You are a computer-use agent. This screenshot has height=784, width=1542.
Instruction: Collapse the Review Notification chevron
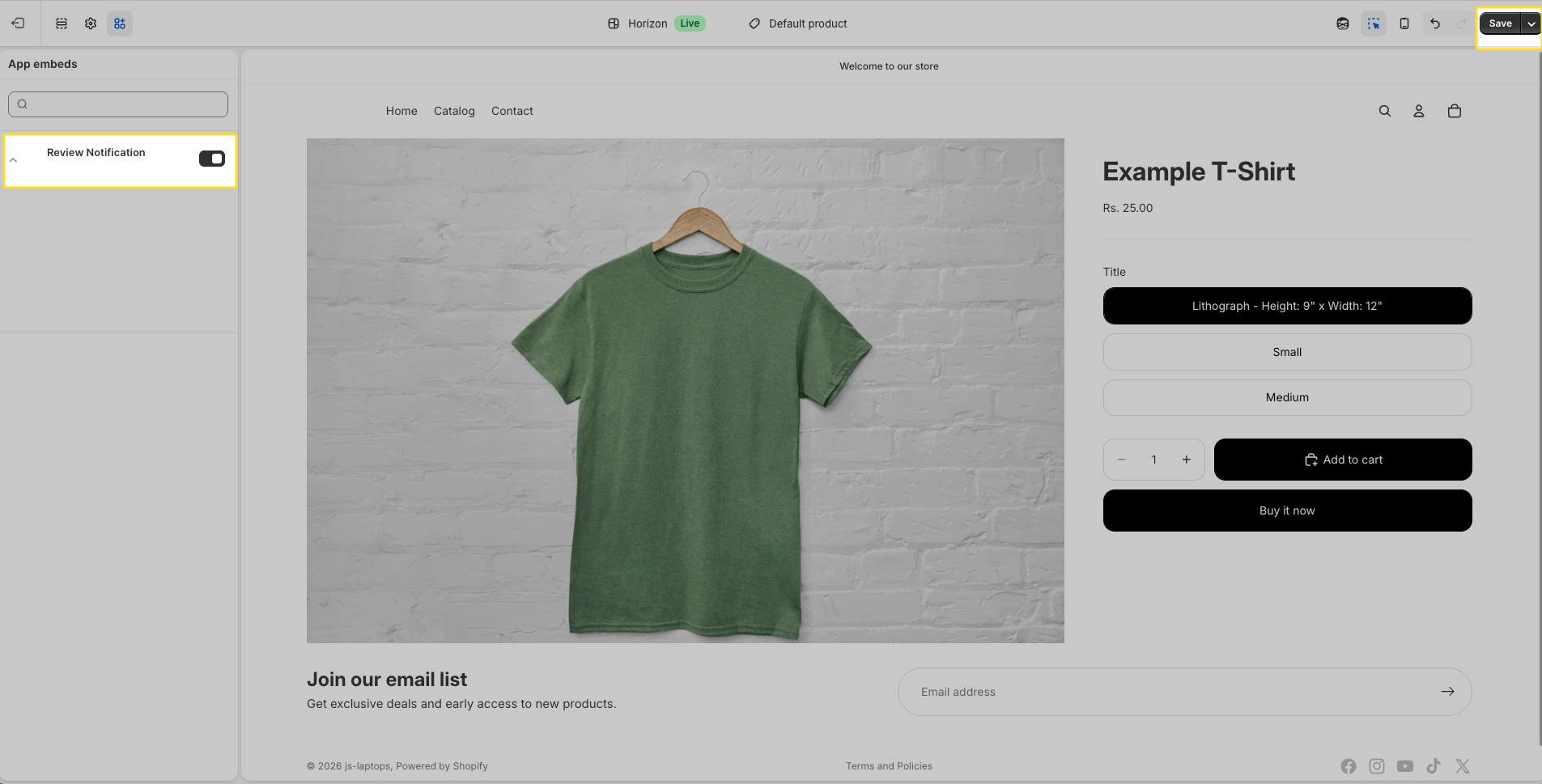[x=13, y=160]
